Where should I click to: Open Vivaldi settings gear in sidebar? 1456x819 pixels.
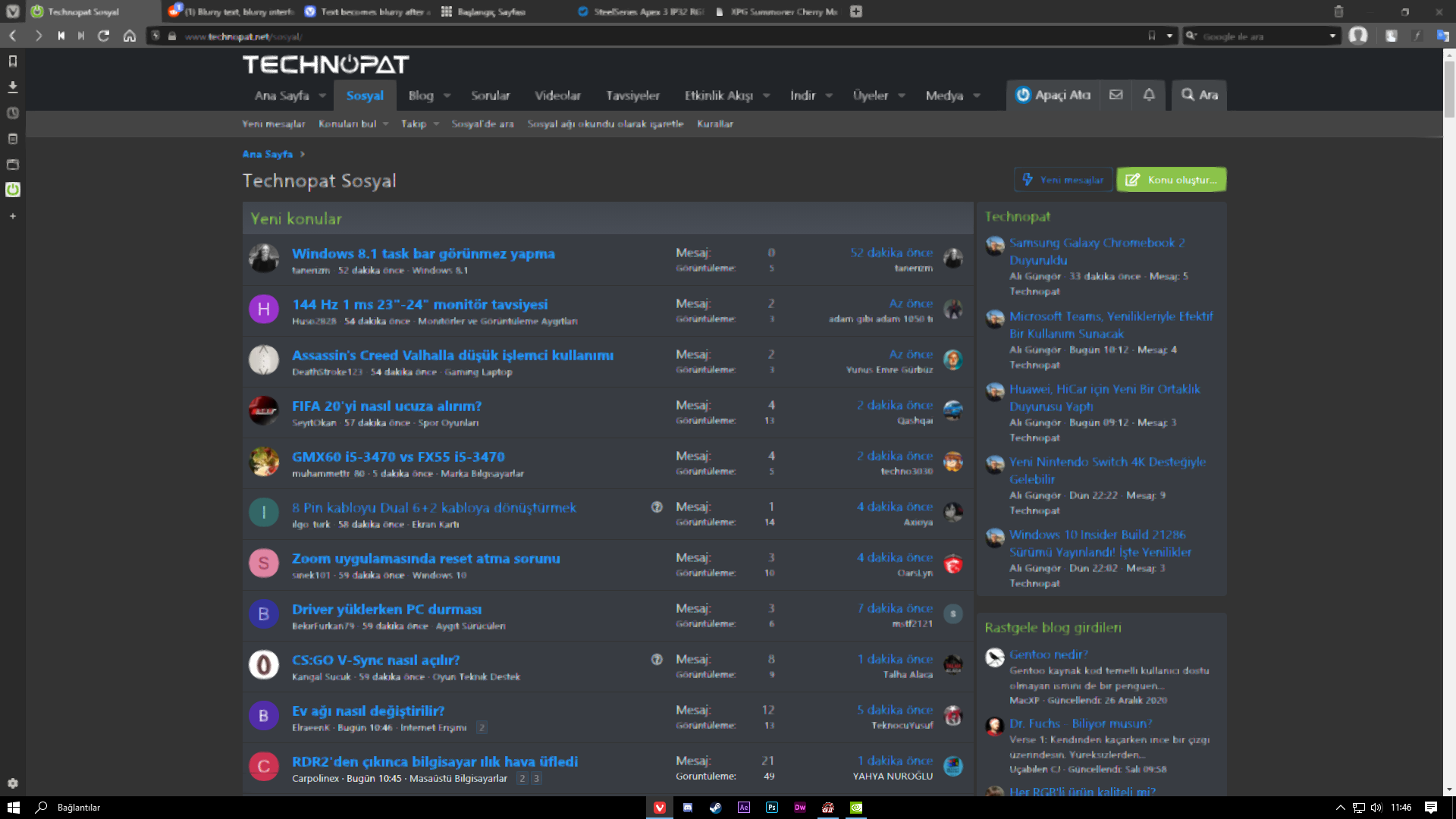click(12, 783)
